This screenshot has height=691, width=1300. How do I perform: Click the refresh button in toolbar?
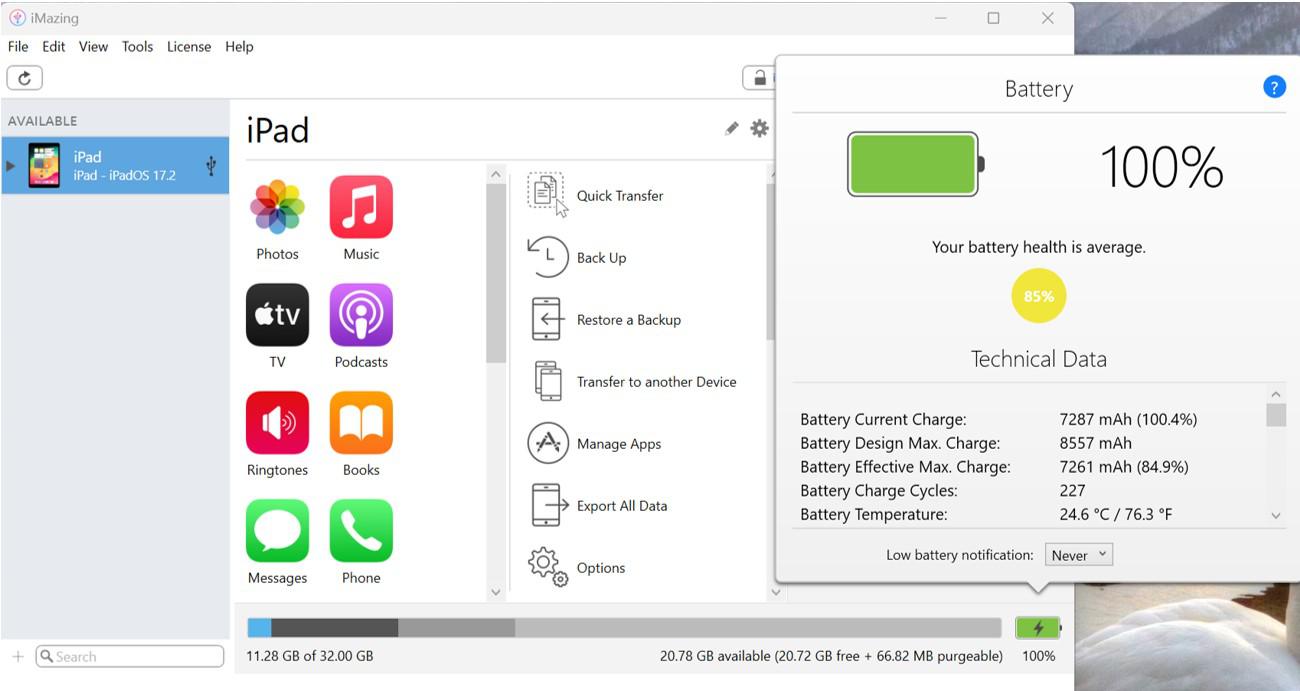[24, 78]
